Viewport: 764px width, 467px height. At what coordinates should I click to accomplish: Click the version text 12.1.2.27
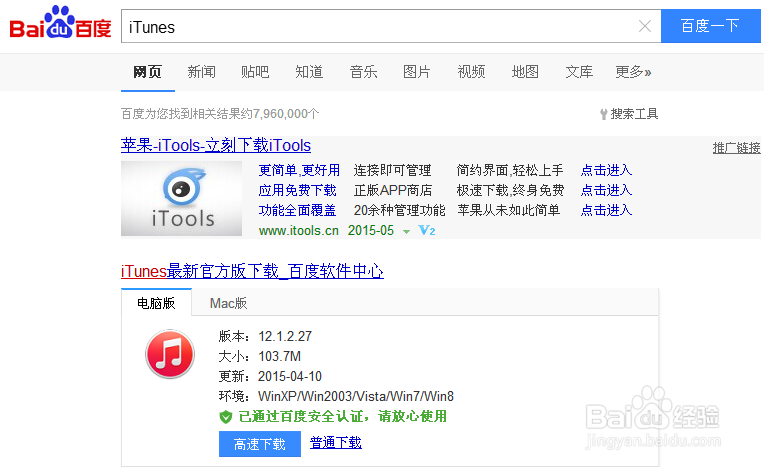pyautogui.click(x=285, y=336)
